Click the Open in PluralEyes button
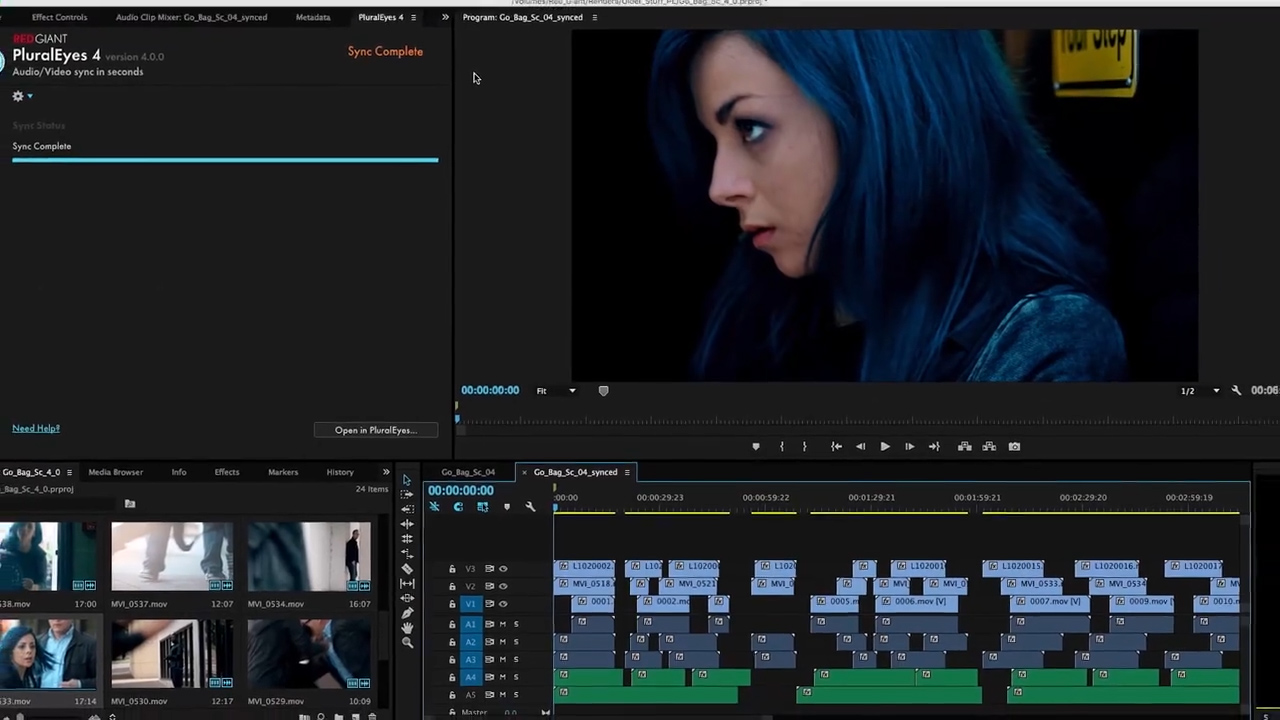 point(375,430)
